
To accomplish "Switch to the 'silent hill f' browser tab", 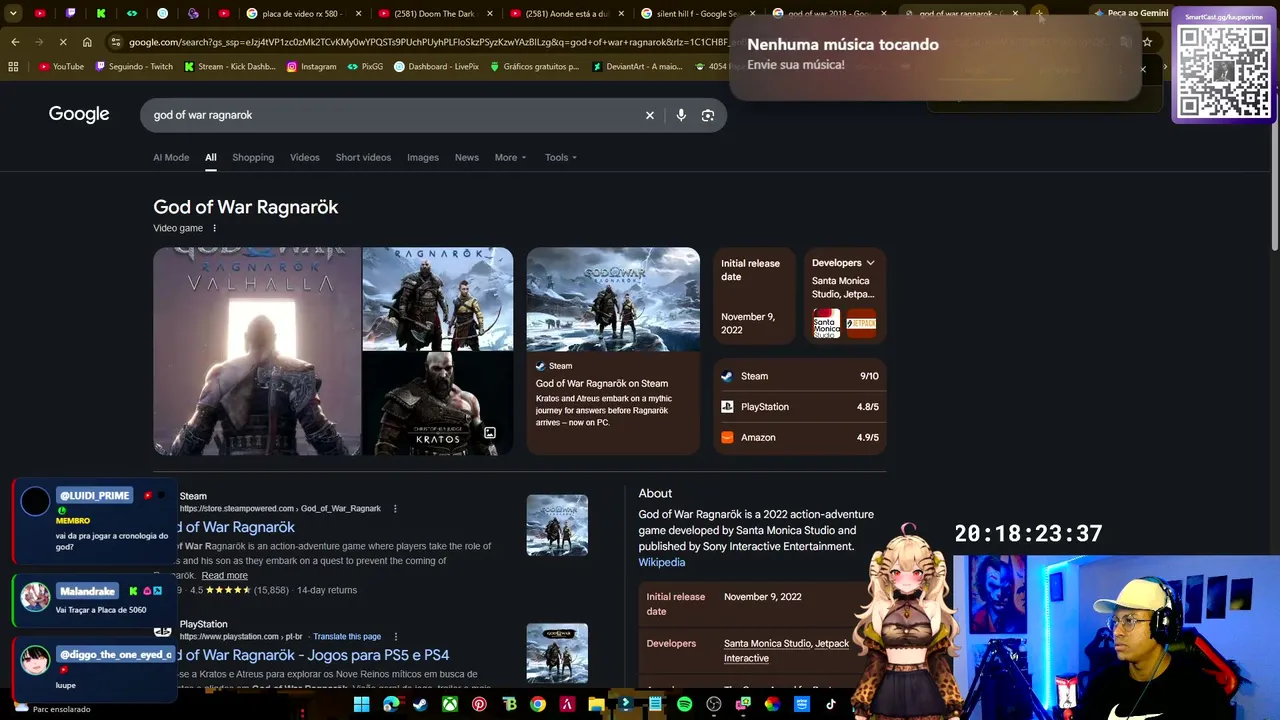I will 699,14.
